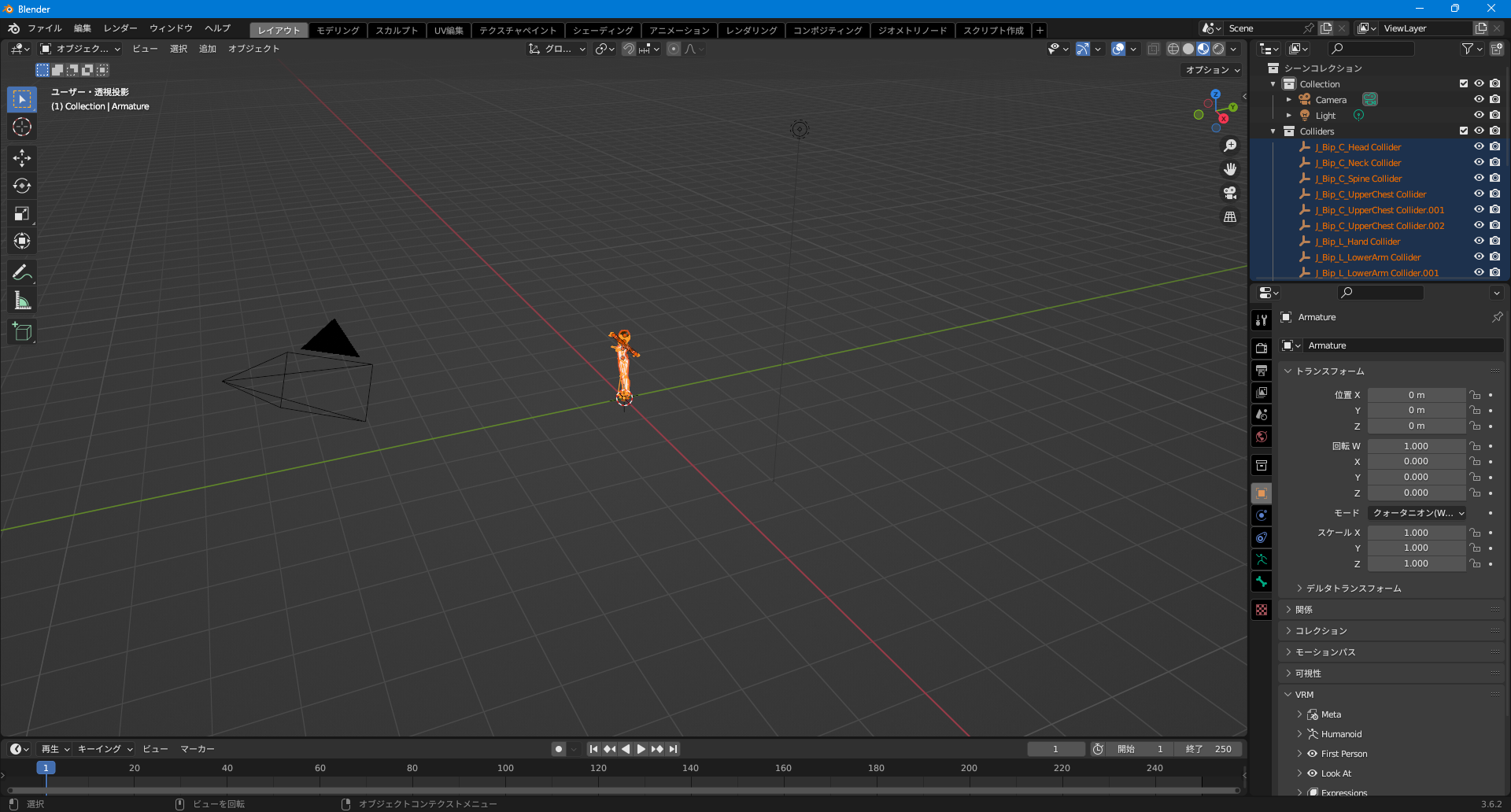Image resolution: width=1511 pixels, height=812 pixels.
Task: Click the End frame 250 field
Action: pos(1209,749)
